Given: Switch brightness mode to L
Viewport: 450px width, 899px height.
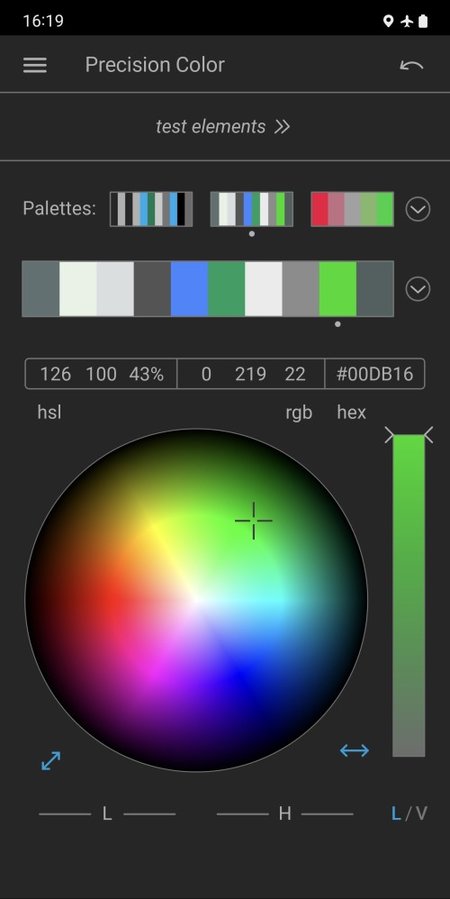Looking at the screenshot, I should tap(396, 813).
